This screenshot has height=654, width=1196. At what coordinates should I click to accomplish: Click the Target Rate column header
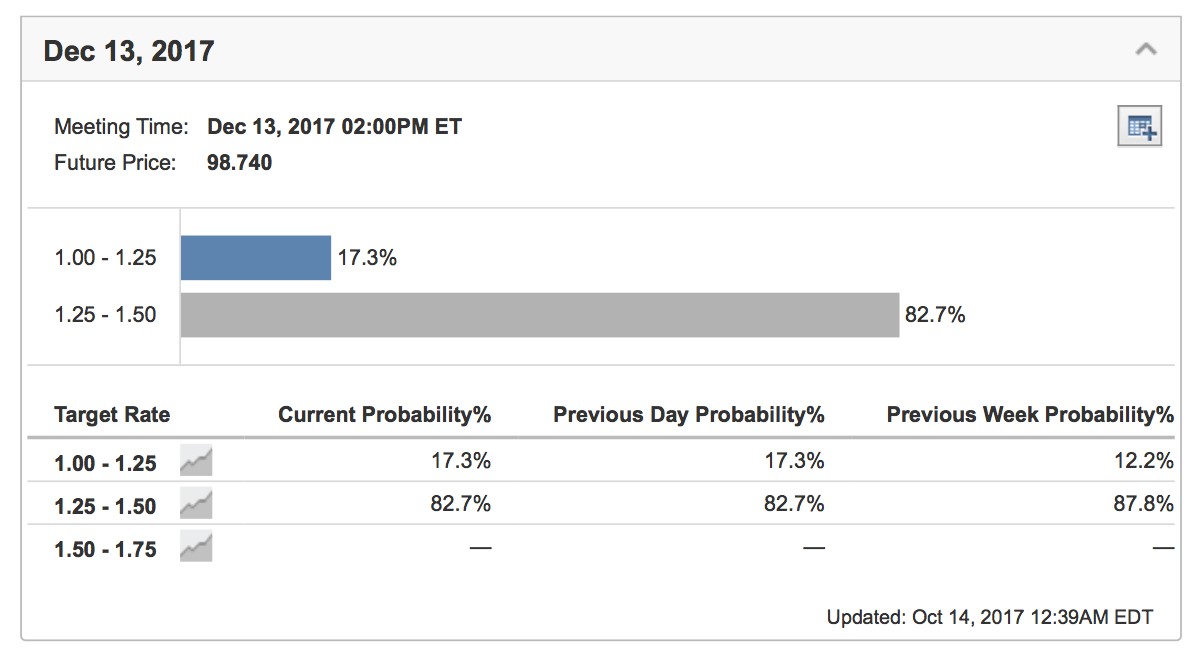pos(112,415)
